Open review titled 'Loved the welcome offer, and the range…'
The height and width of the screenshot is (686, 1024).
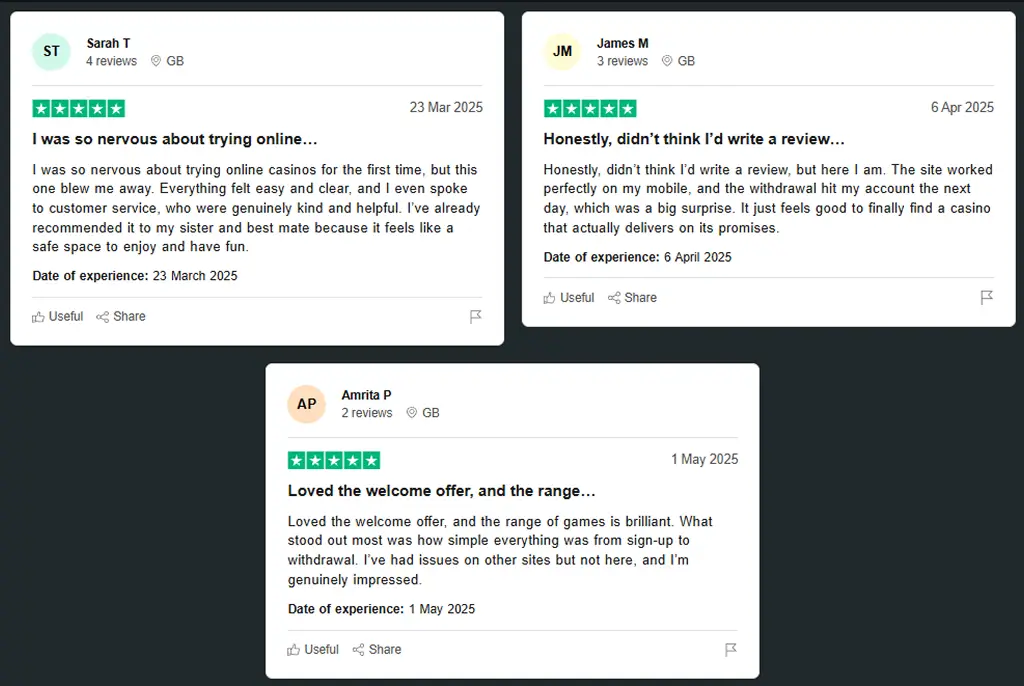tap(441, 491)
